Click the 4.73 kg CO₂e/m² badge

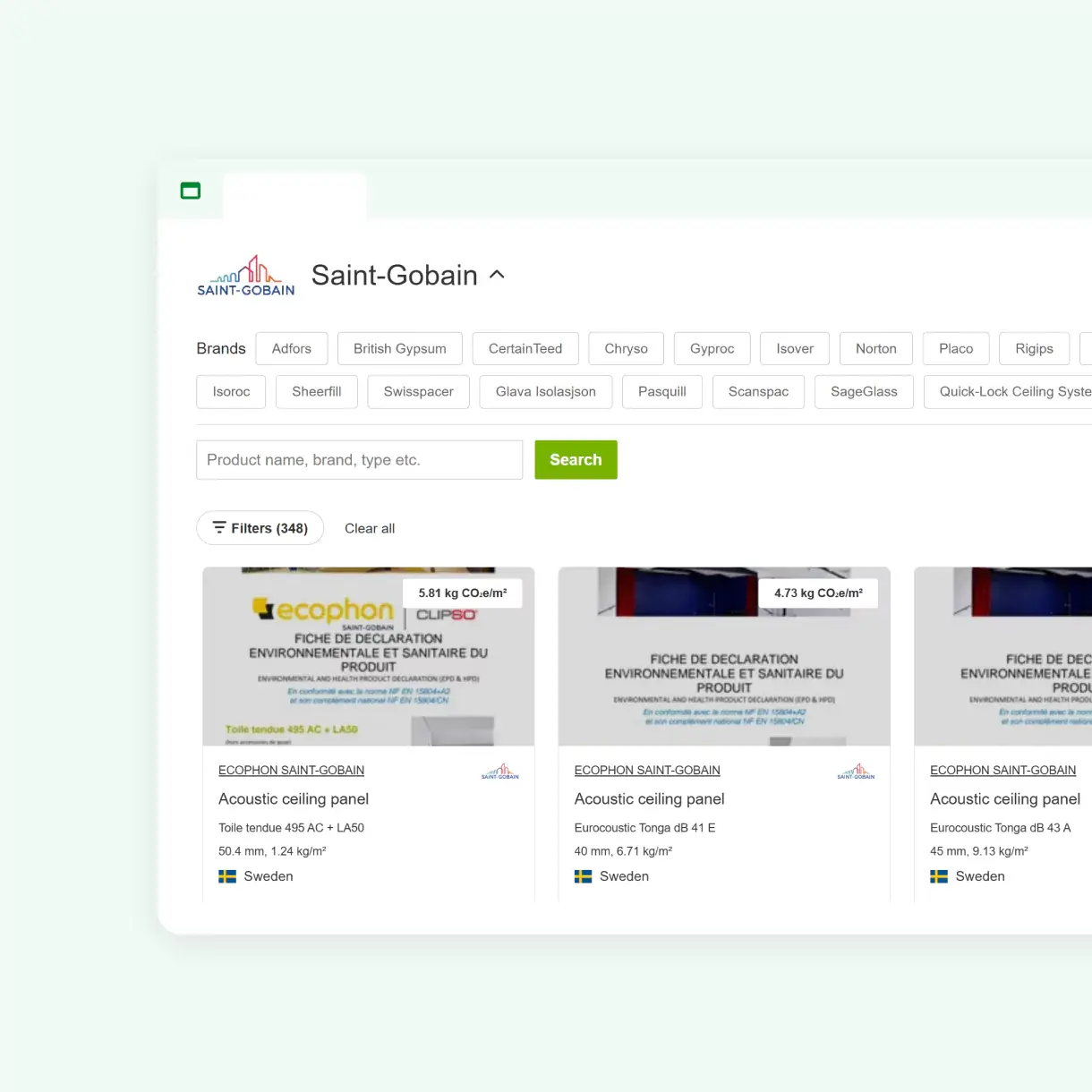(x=819, y=593)
